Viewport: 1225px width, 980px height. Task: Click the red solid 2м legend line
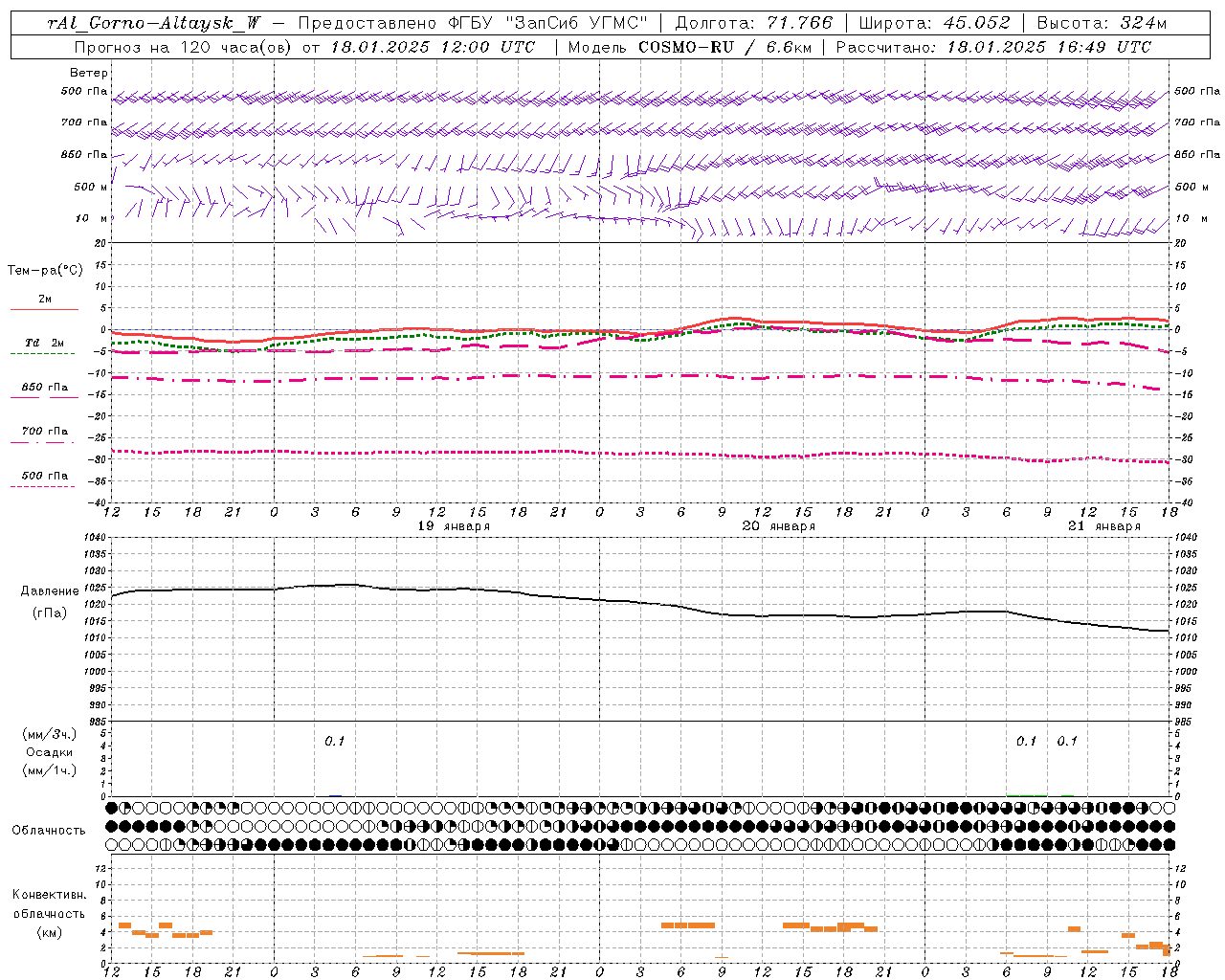coord(44,309)
